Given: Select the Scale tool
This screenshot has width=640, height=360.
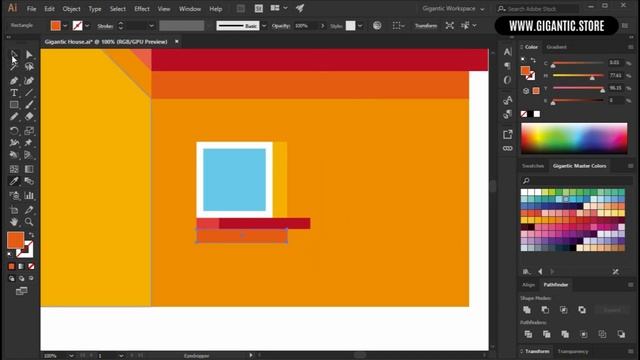Looking at the screenshot, I should (29, 131).
